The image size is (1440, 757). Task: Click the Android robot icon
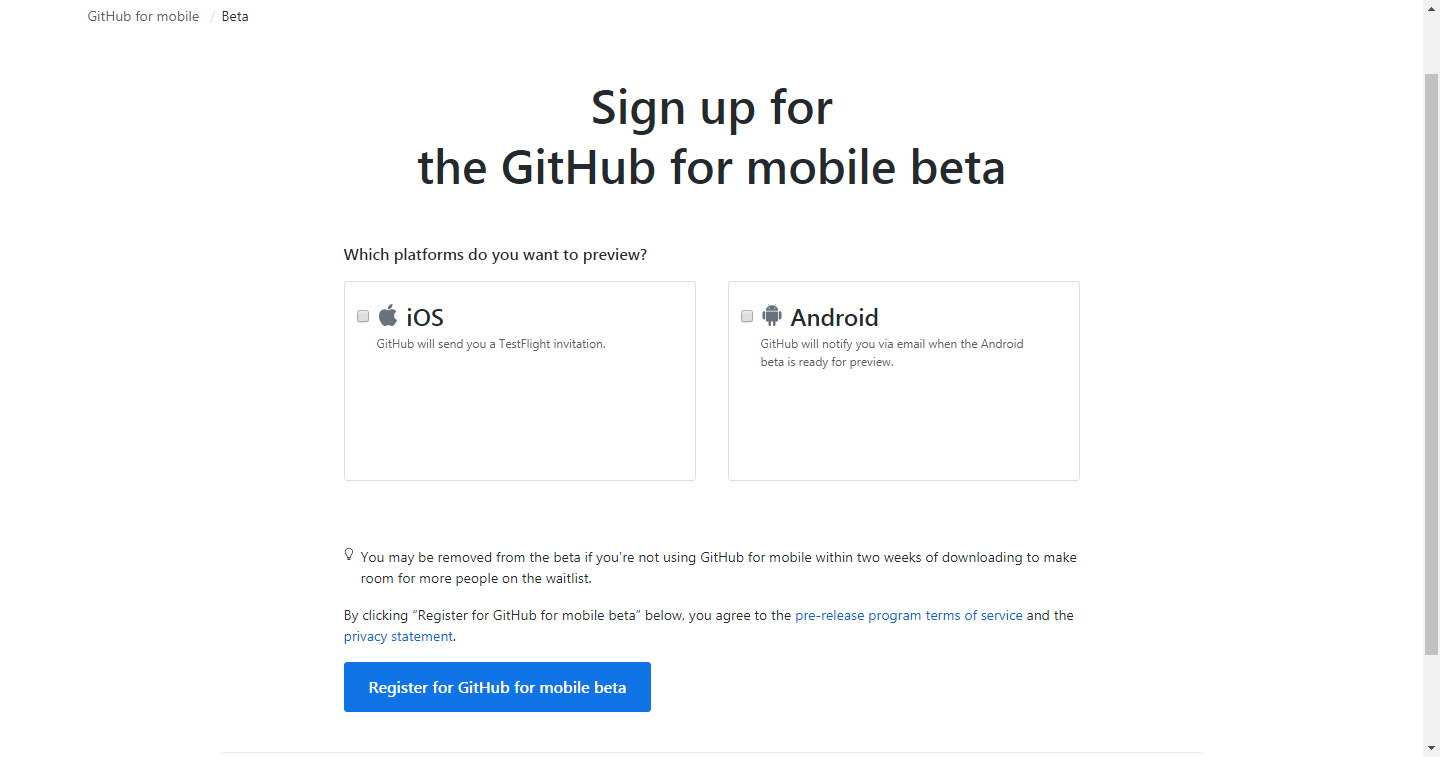tap(771, 316)
